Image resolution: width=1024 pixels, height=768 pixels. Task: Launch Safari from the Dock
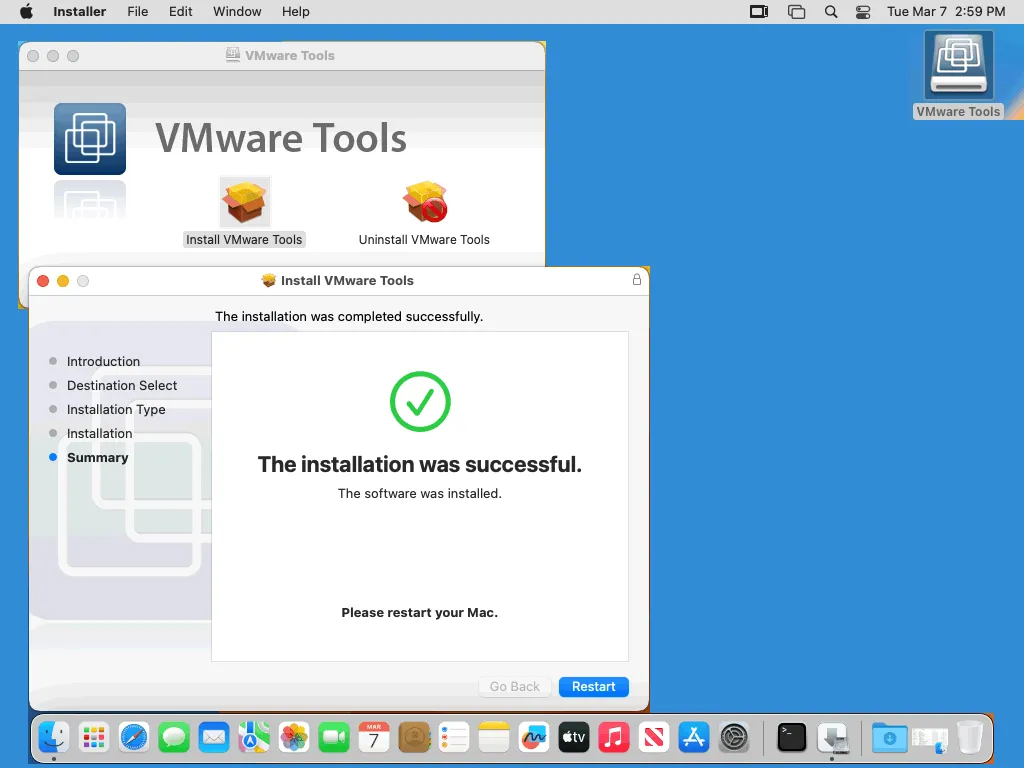[x=134, y=738]
